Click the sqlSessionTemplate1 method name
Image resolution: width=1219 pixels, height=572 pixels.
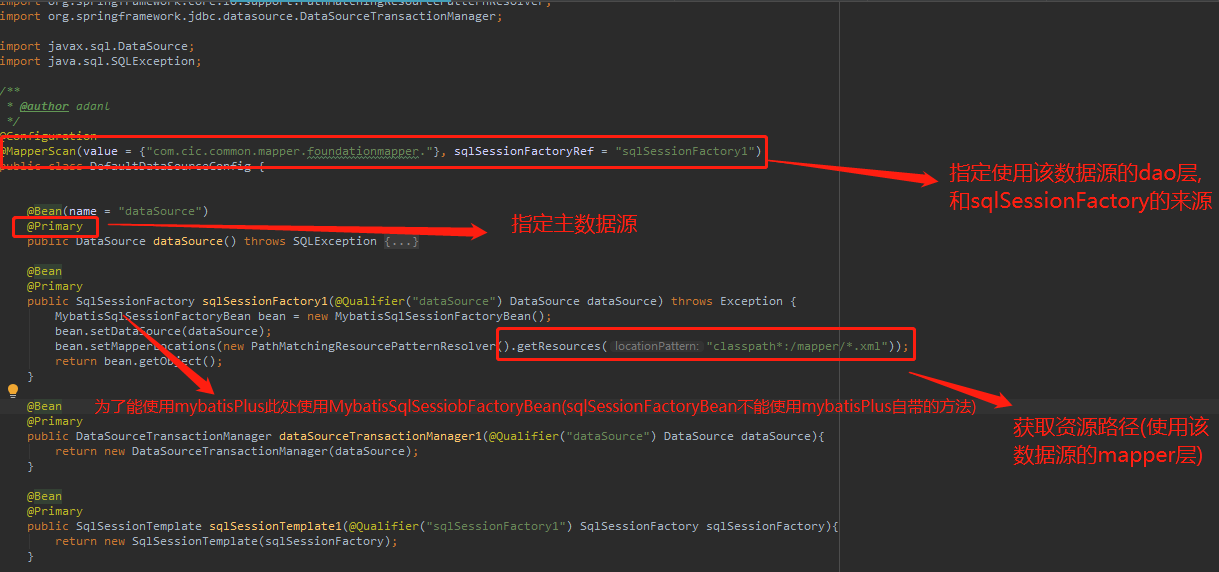275,526
